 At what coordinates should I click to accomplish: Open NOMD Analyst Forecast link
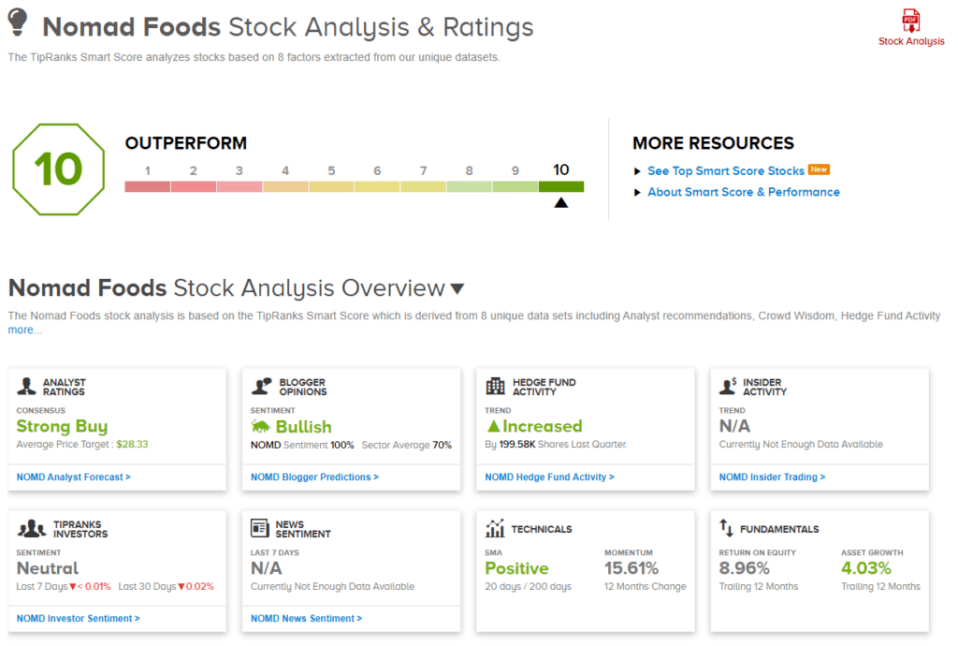(73, 477)
